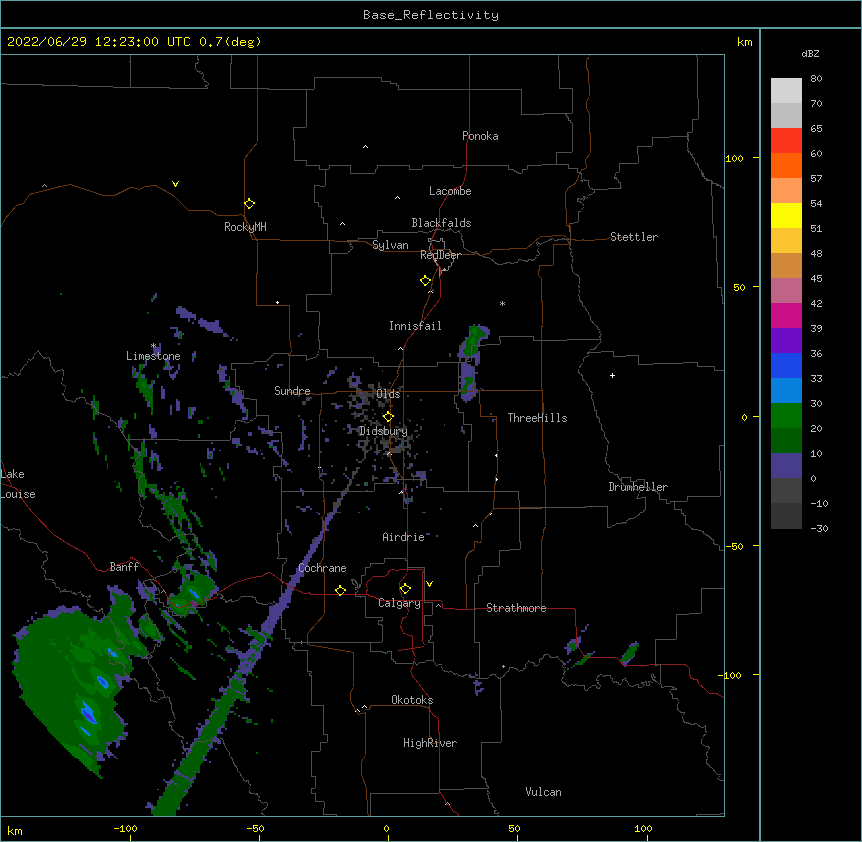Click the Airdrie city label
Viewport: 862px width, 842px height.
point(403,537)
